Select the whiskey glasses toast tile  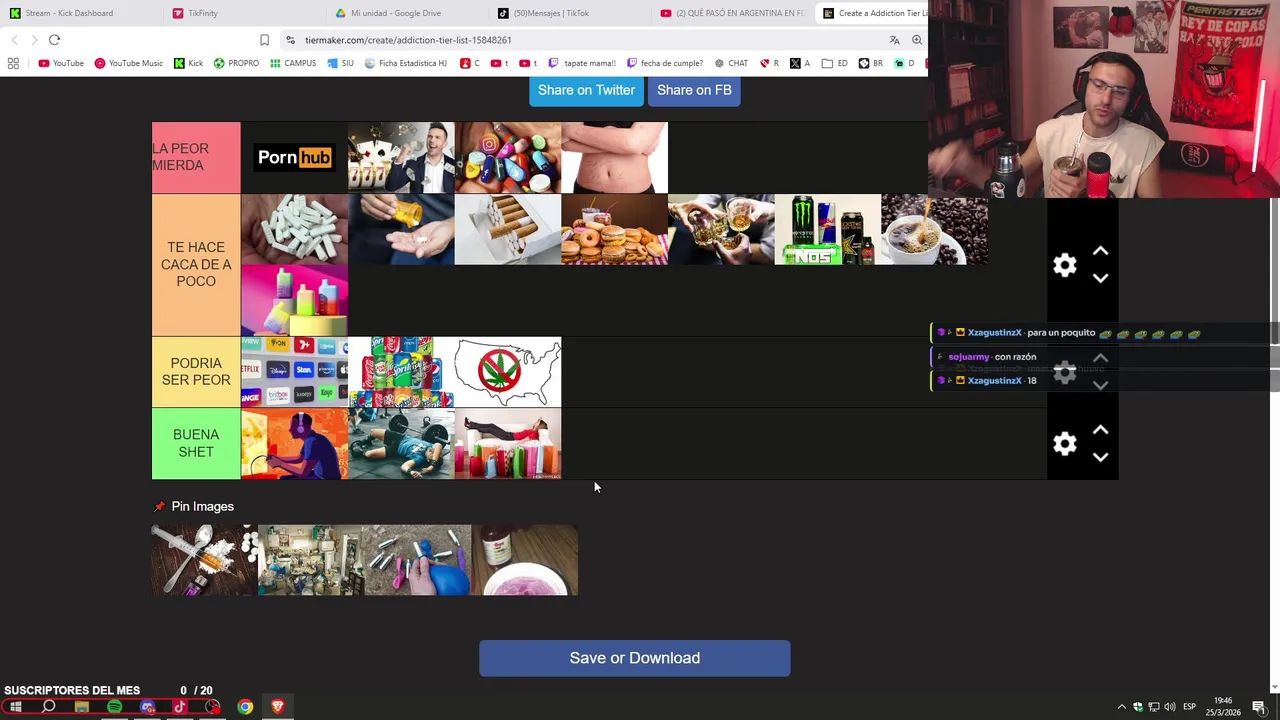tap(721, 230)
